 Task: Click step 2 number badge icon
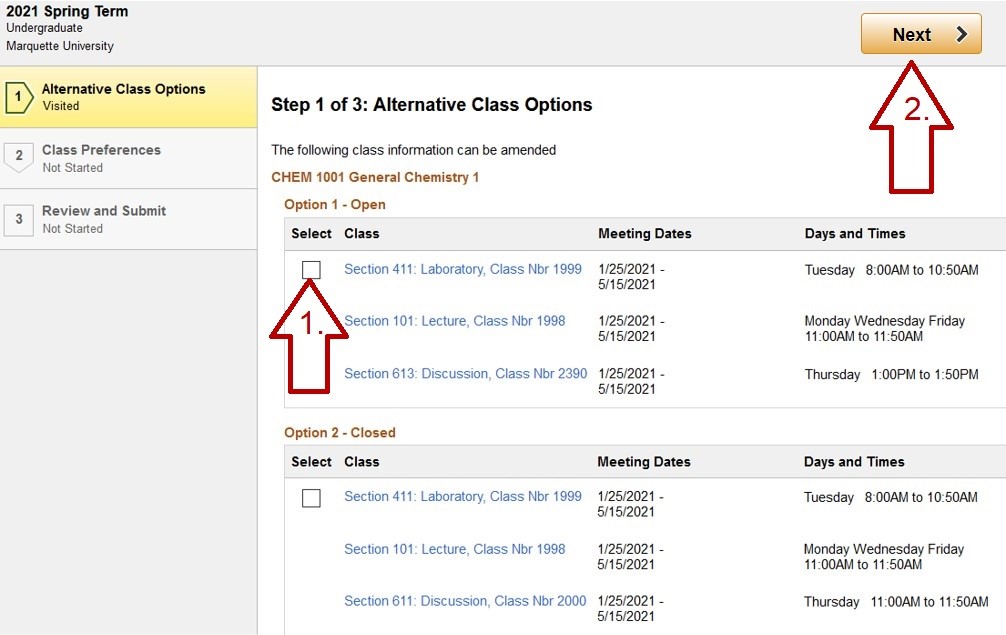click(18, 157)
